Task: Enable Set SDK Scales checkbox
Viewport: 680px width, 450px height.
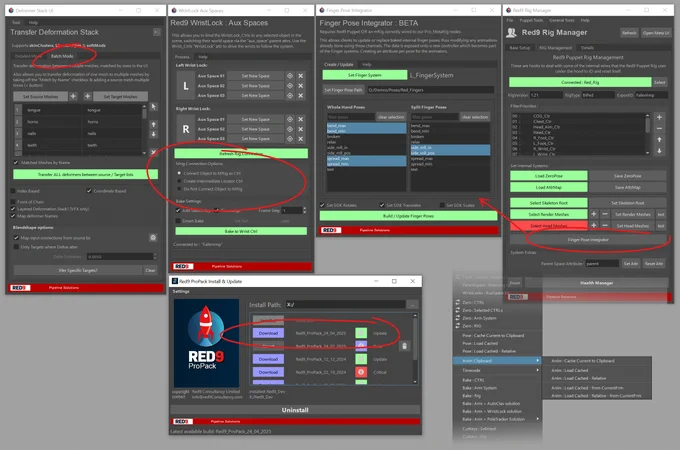Action: click(442, 205)
